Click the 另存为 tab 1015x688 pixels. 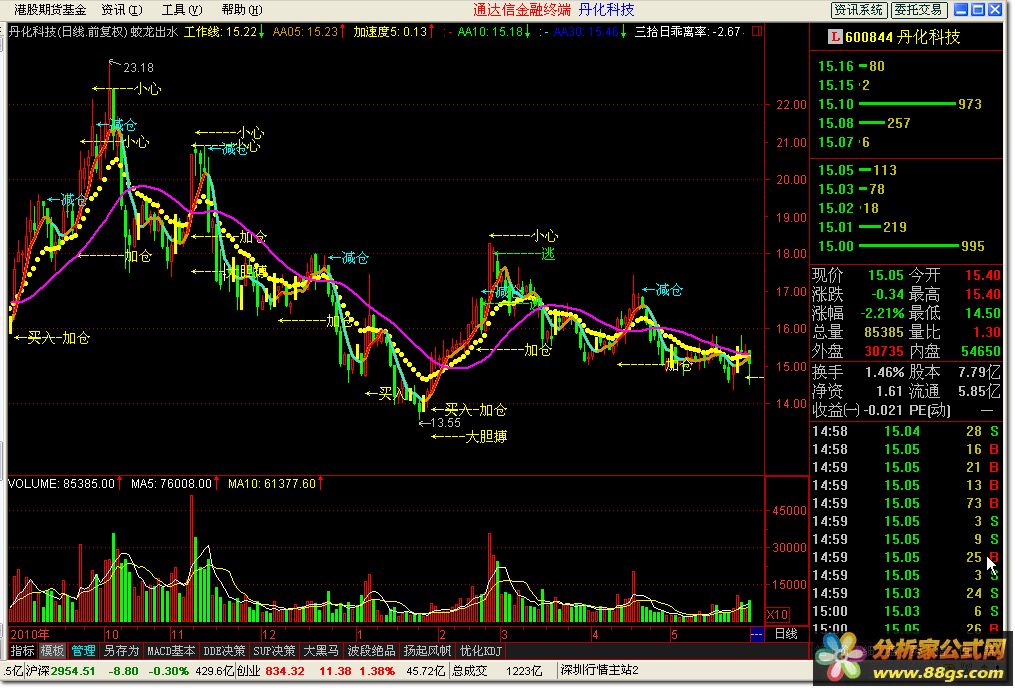[121, 651]
